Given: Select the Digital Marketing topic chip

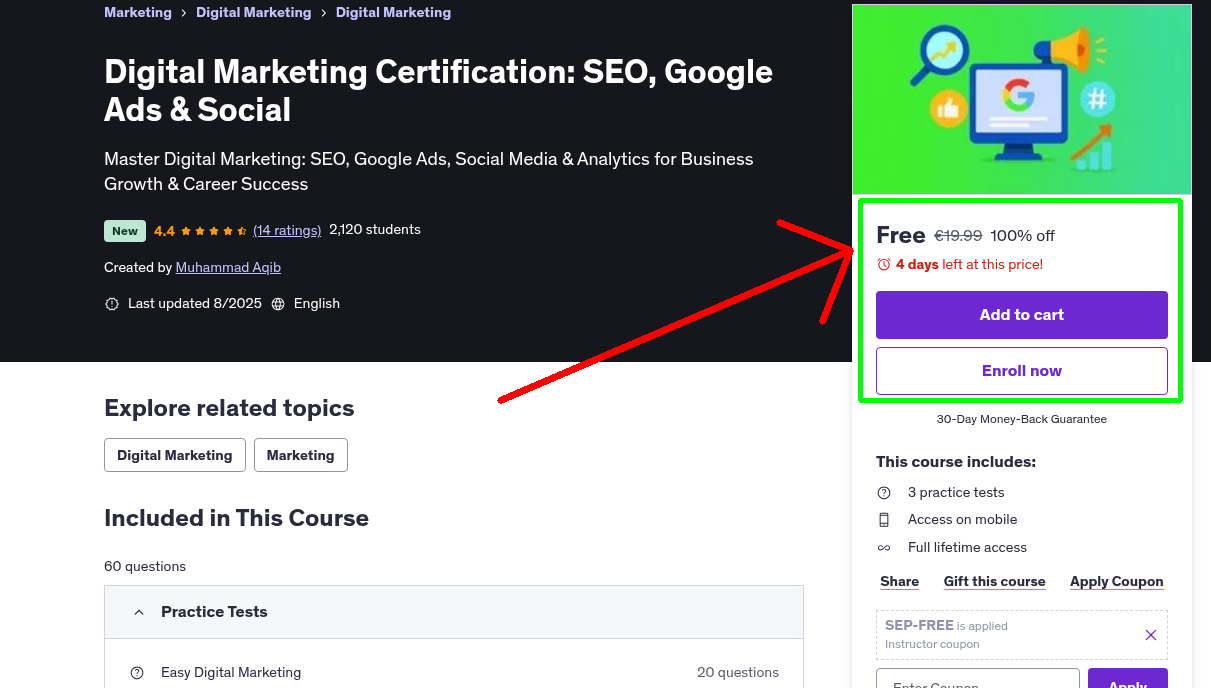Looking at the screenshot, I should (175, 455).
